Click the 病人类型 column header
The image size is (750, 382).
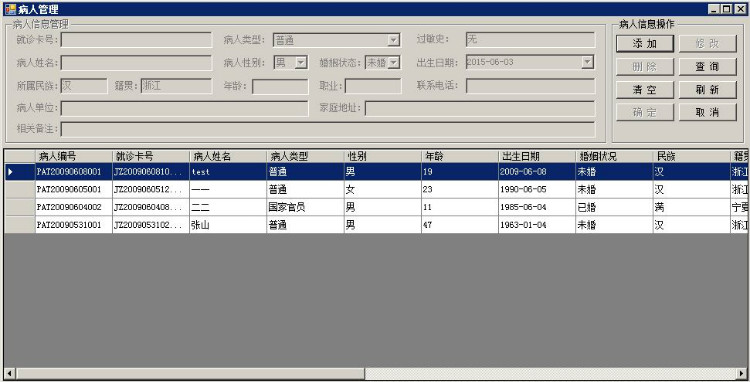(x=305, y=156)
